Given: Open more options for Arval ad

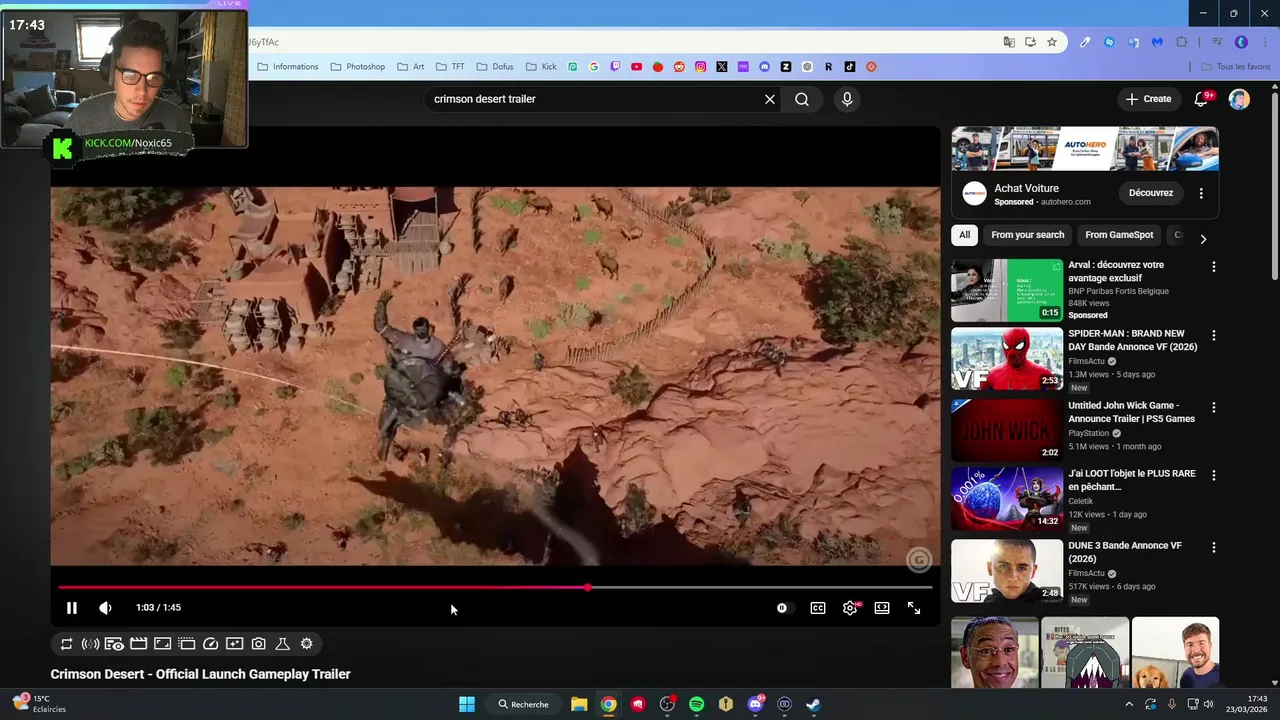Looking at the screenshot, I should (x=1214, y=267).
